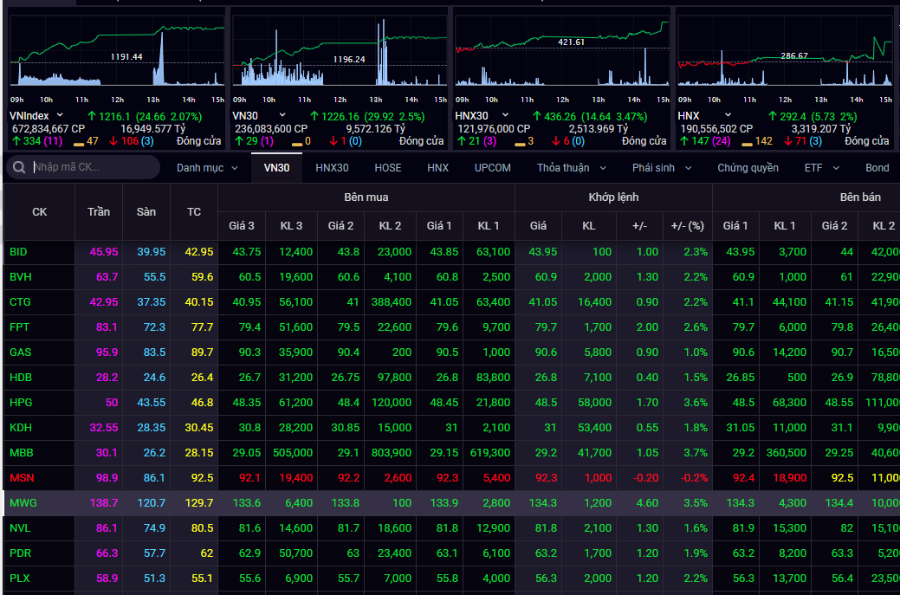Click the +/- (%) column header
900x595 pixels.
687,226
